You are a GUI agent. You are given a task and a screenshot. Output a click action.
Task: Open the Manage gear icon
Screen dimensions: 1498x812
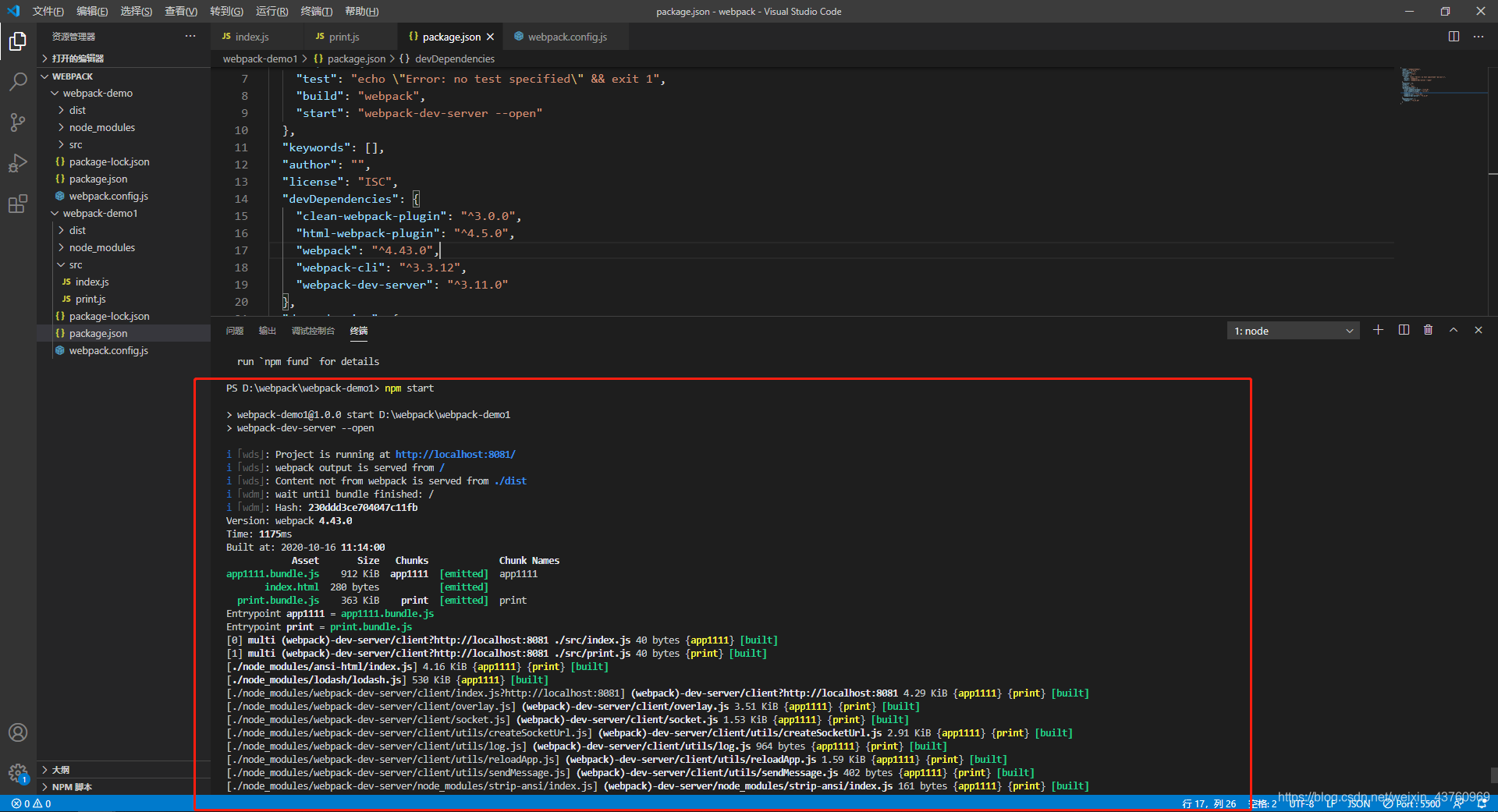click(17, 773)
